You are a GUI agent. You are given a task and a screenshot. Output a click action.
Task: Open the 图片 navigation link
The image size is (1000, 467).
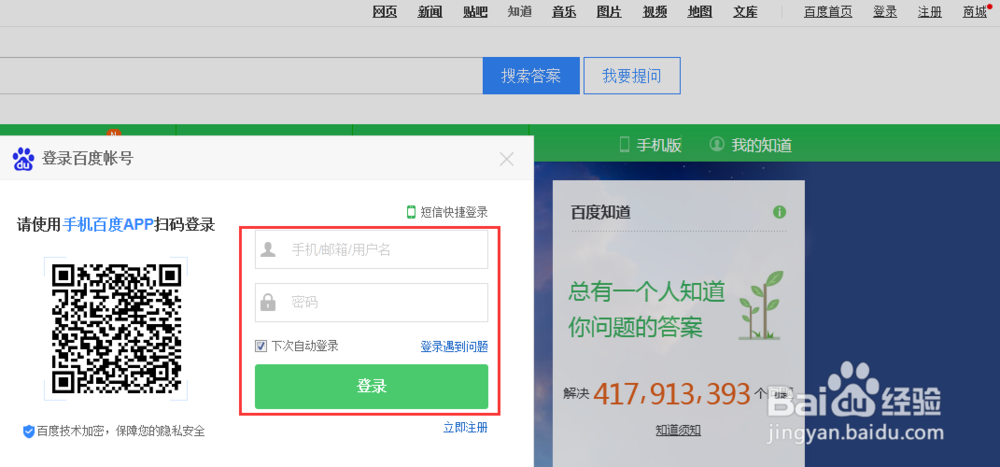click(610, 11)
